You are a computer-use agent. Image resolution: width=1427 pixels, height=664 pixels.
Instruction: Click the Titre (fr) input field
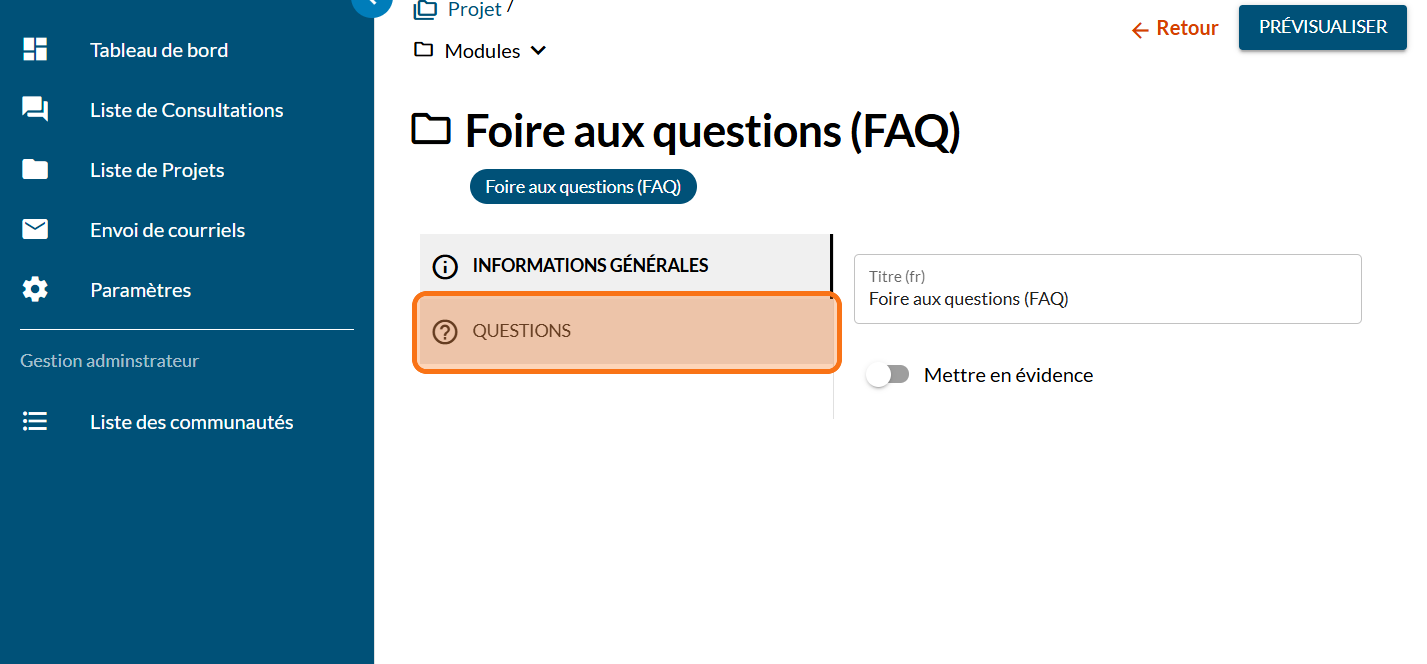click(x=1107, y=298)
